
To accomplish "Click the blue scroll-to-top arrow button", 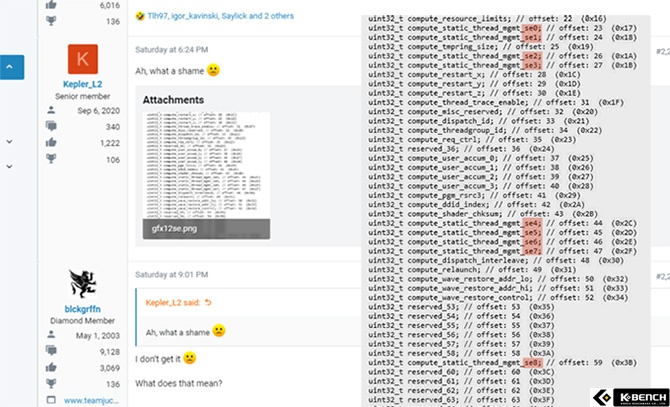I will click(8, 67).
